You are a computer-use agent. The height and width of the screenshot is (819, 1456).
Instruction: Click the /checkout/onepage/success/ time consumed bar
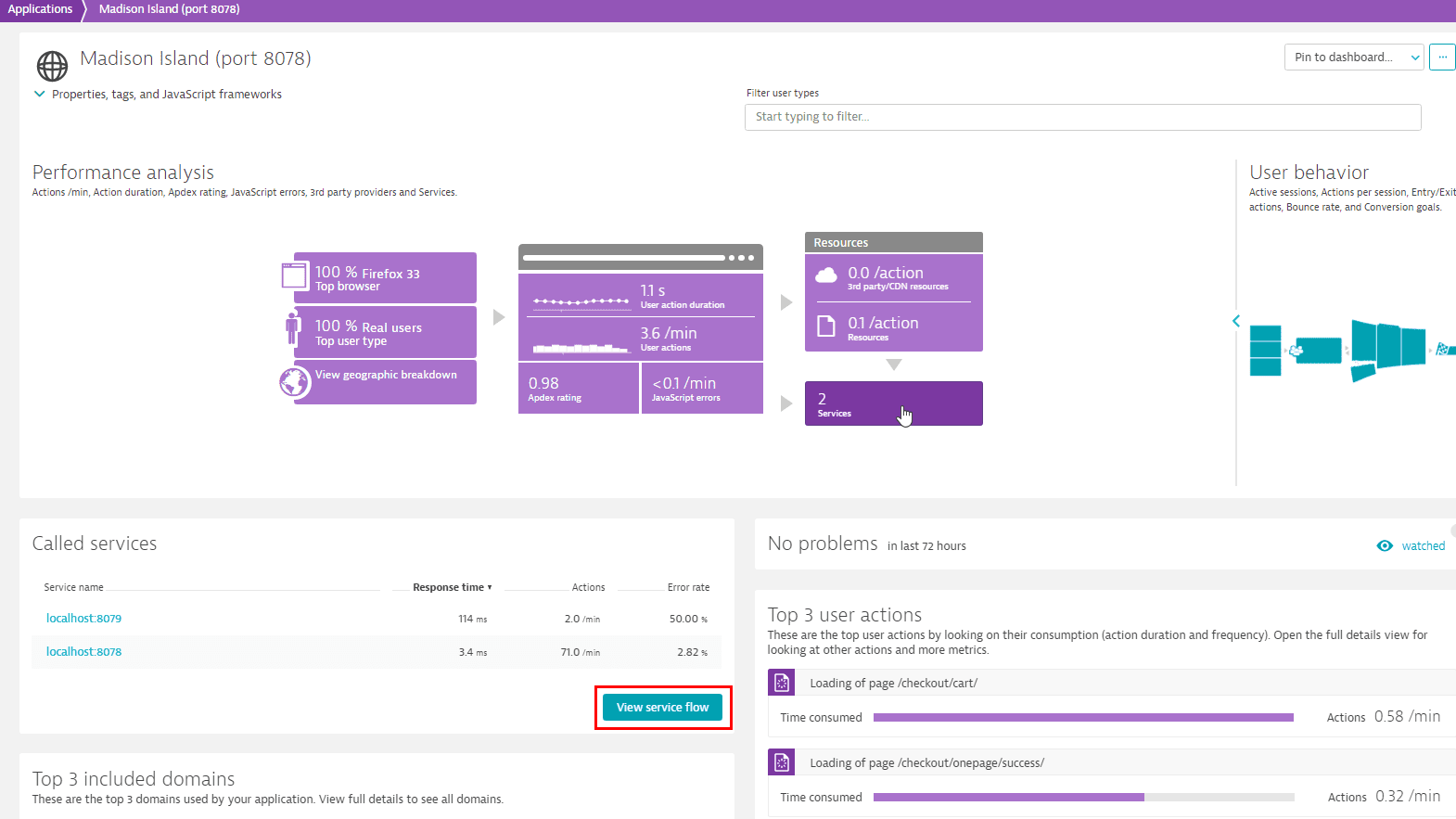1083,797
